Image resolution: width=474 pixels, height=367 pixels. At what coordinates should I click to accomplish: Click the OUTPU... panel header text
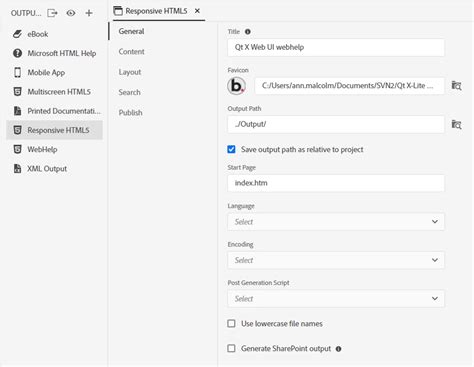[26, 13]
